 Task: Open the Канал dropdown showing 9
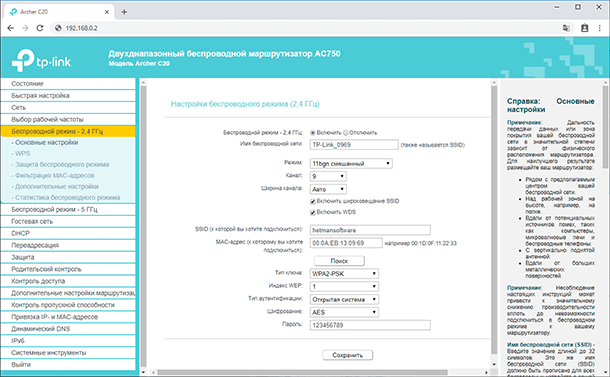pyautogui.click(x=328, y=176)
